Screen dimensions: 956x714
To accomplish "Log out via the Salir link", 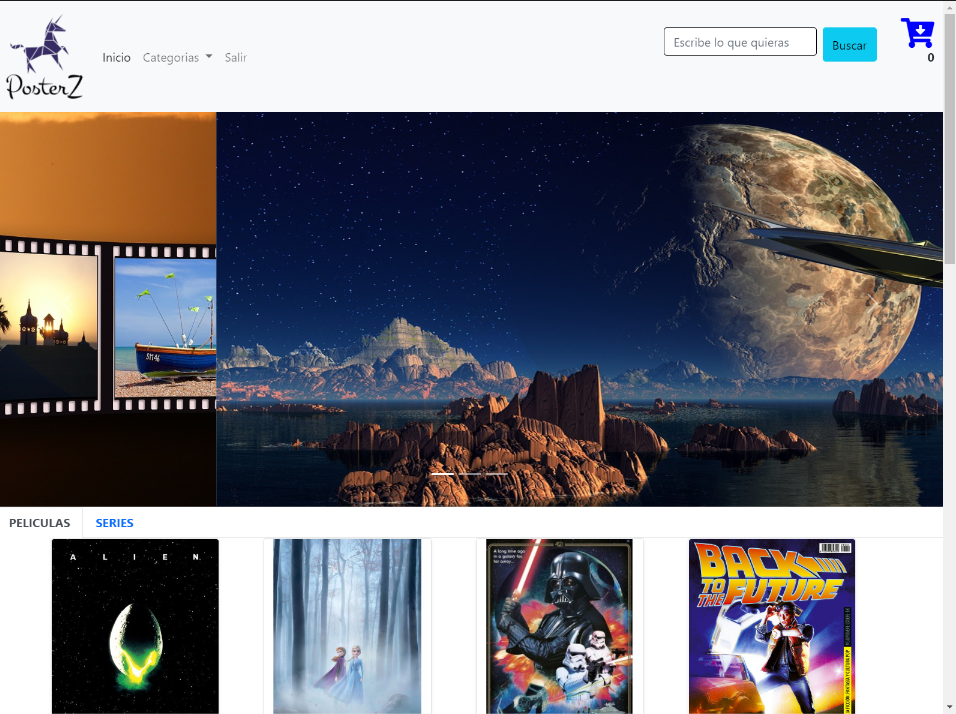I will [235, 58].
